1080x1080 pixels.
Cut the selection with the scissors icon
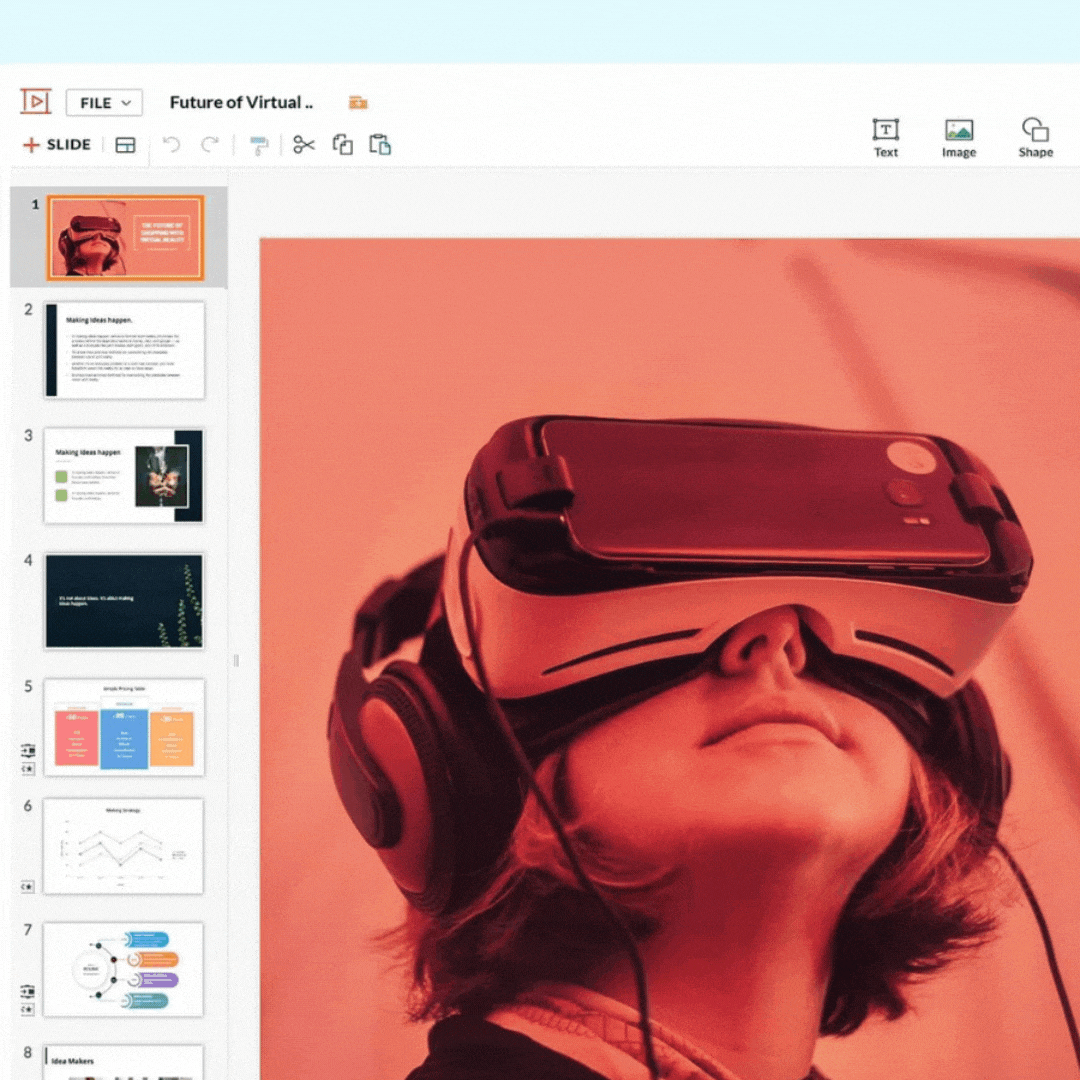[x=304, y=145]
